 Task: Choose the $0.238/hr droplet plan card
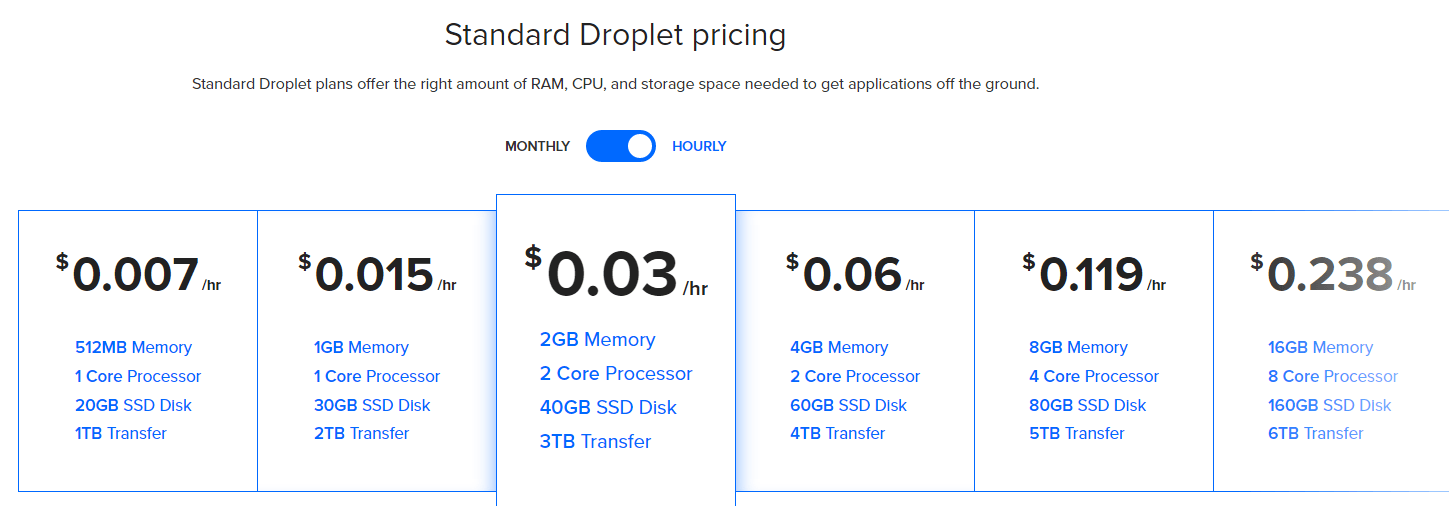tap(1331, 351)
